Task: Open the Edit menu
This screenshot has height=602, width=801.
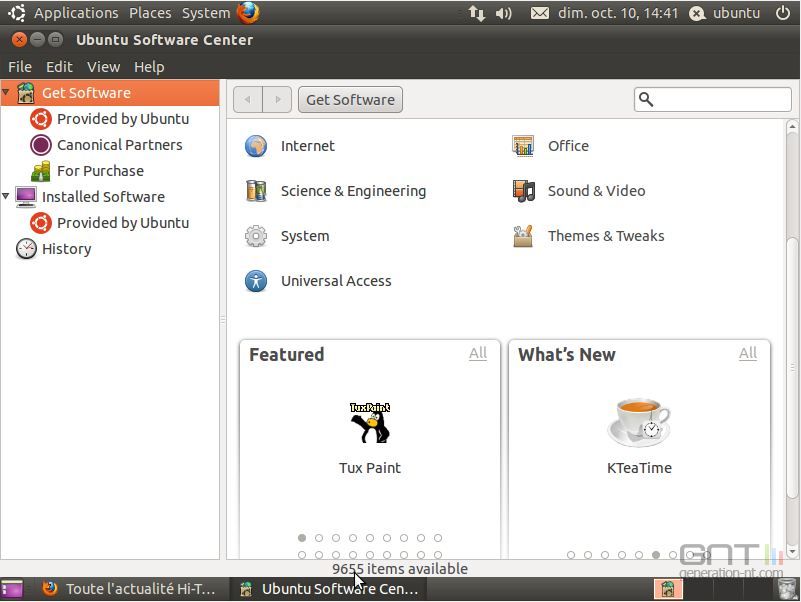Action: pos(59,67)
